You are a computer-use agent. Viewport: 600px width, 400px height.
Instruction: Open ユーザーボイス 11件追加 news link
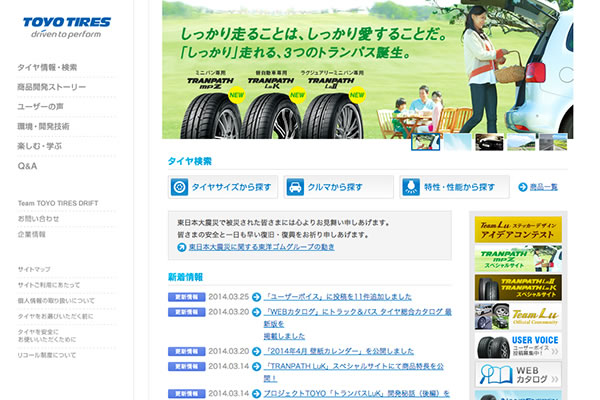[x=338, y=297]
